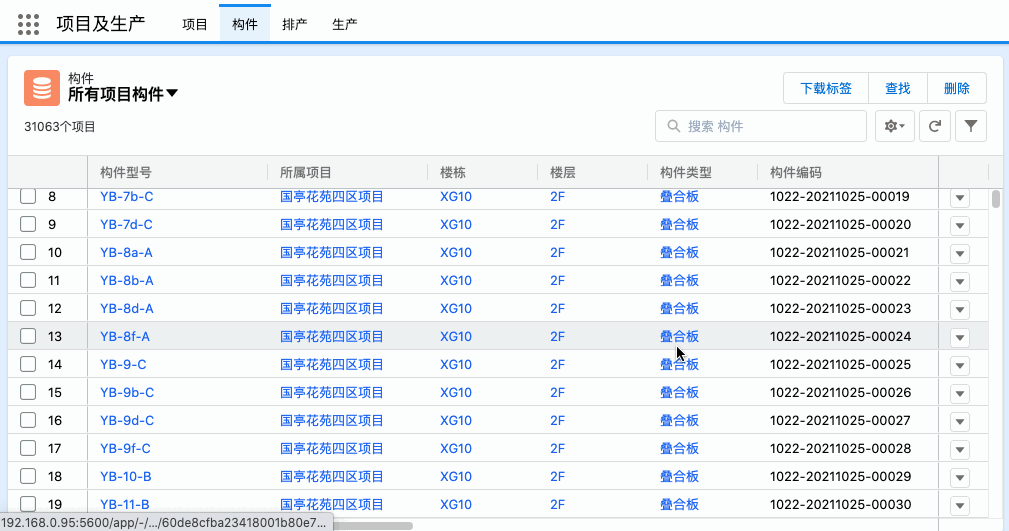
Task: Switch to the 排产 tab
Action: pyautogui.click(x=295, y=24)
